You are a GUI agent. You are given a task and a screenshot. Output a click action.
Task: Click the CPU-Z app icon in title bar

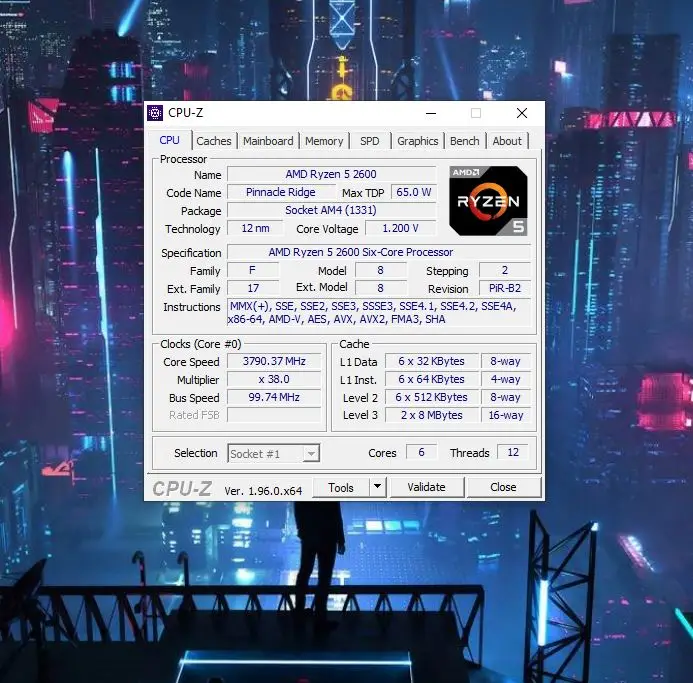[155, 113]
